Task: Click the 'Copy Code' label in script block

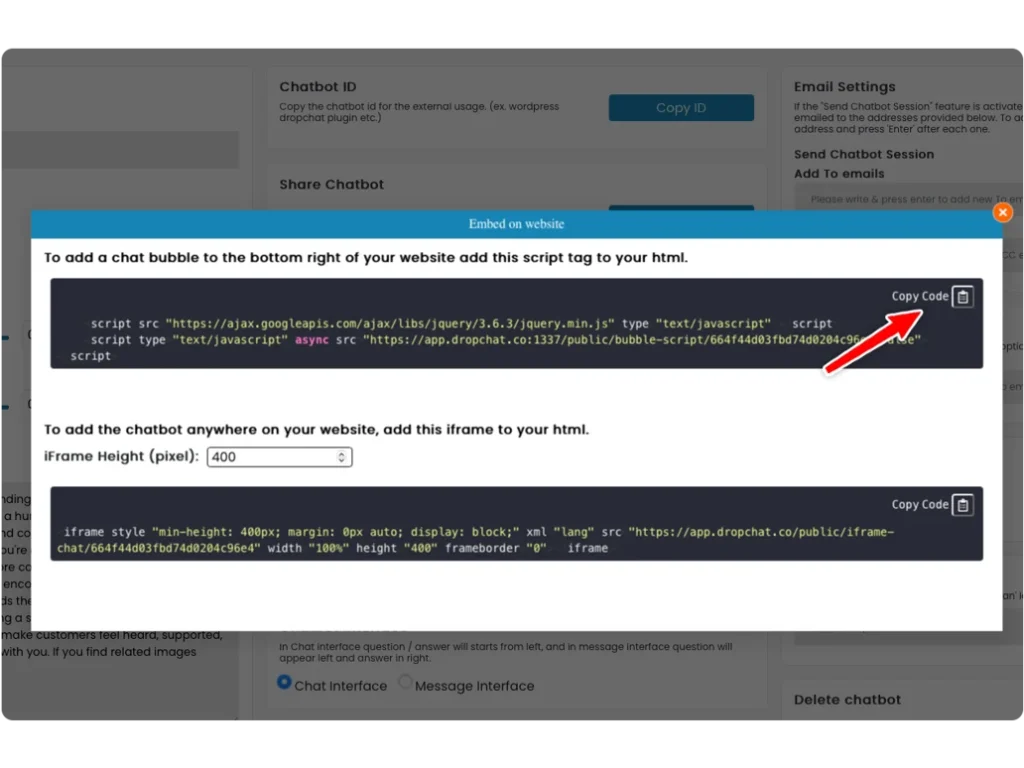Action: (920, 296)
